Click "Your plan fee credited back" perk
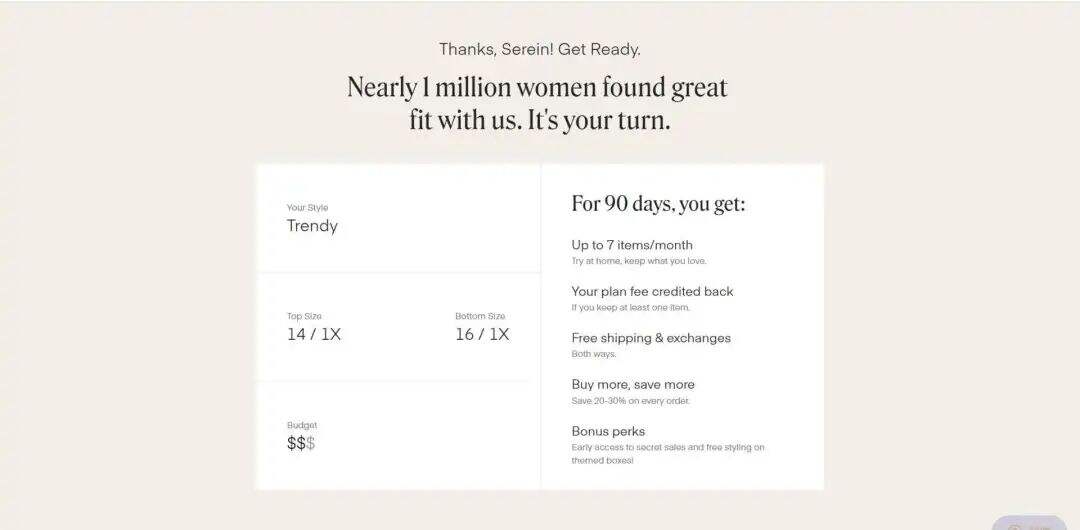This screenshot has height=530, width=1080. (x=652, y=292)
